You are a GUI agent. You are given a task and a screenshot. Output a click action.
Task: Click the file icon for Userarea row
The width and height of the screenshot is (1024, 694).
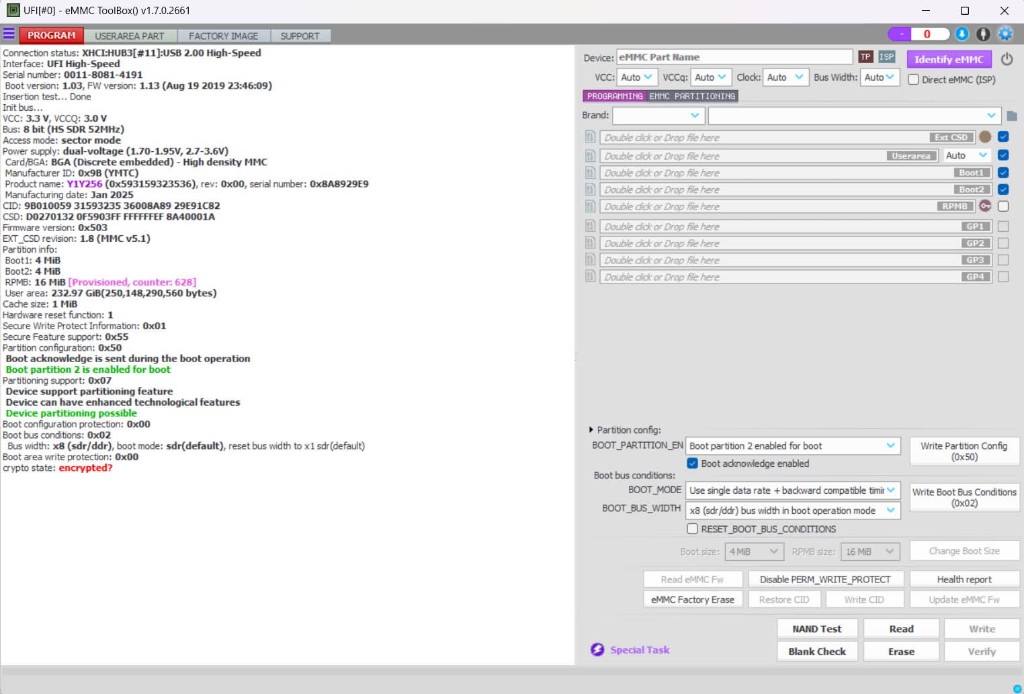pyautogui.click(x=590, y=155)
